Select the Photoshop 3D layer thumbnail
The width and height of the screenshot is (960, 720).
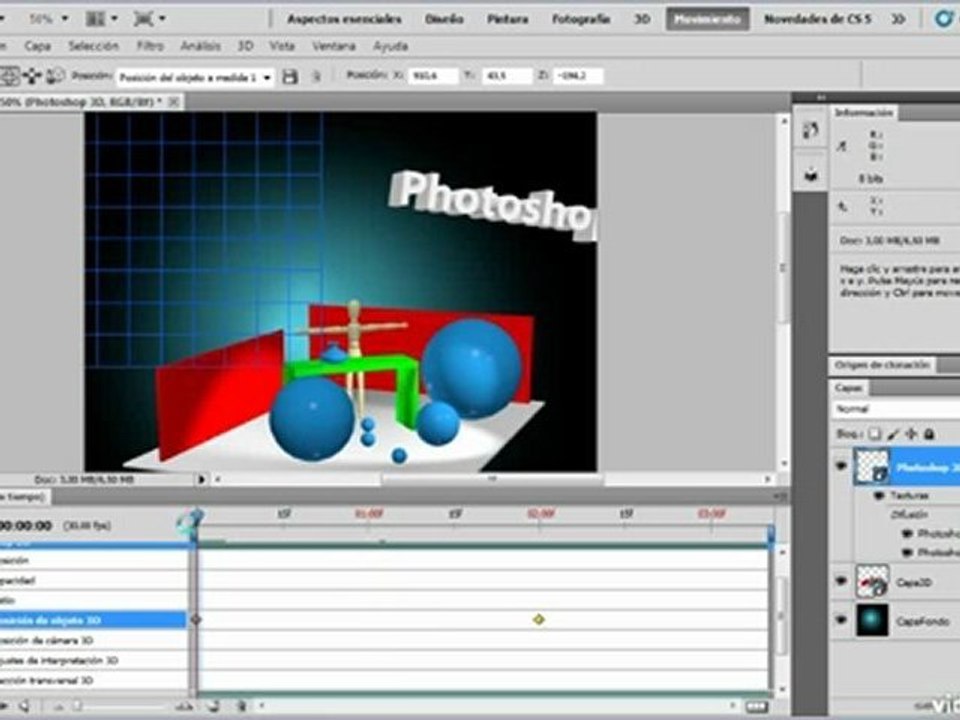coord(872,467)
